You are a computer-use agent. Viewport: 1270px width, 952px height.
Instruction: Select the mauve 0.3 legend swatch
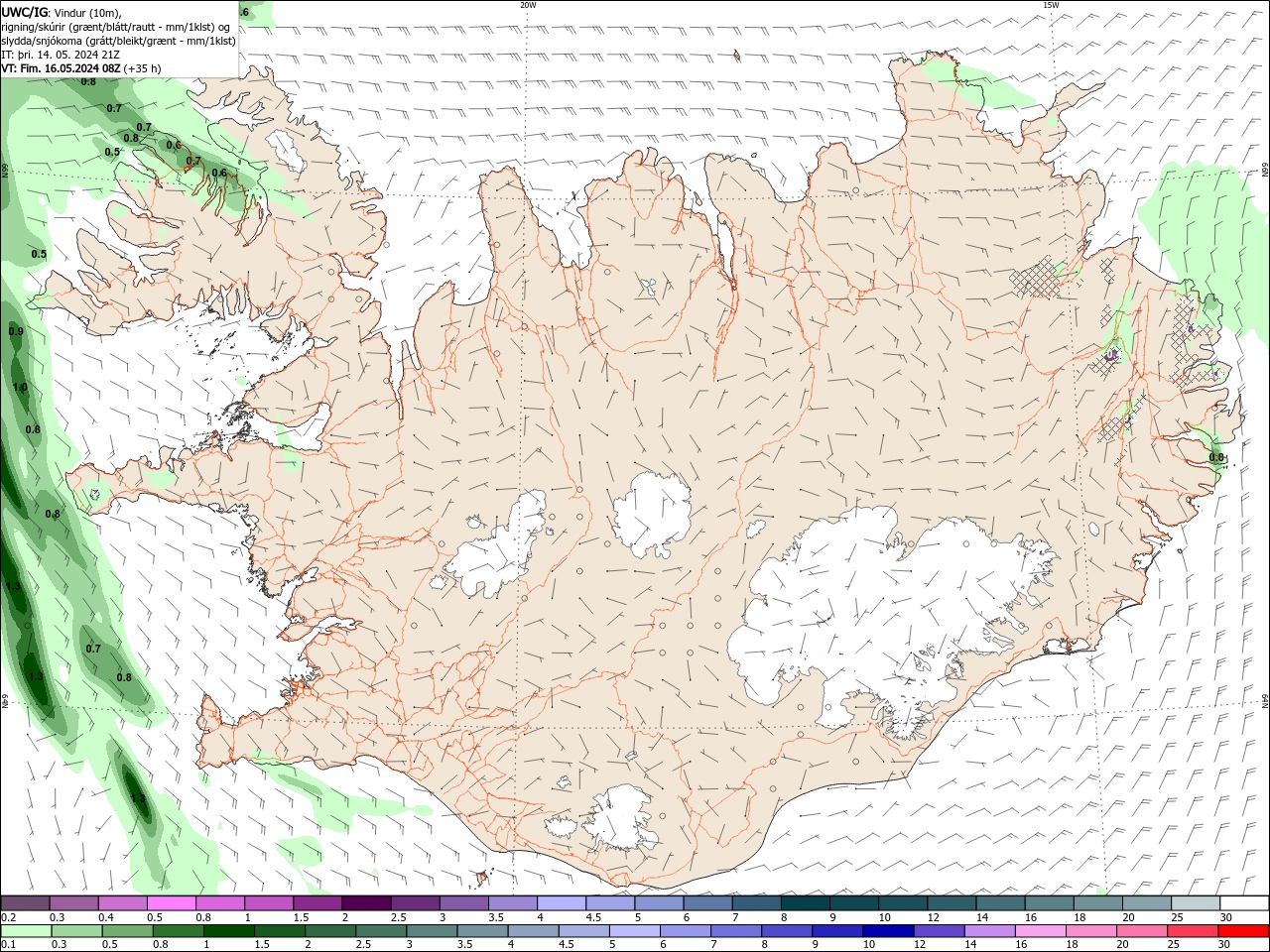coord(74,903)
